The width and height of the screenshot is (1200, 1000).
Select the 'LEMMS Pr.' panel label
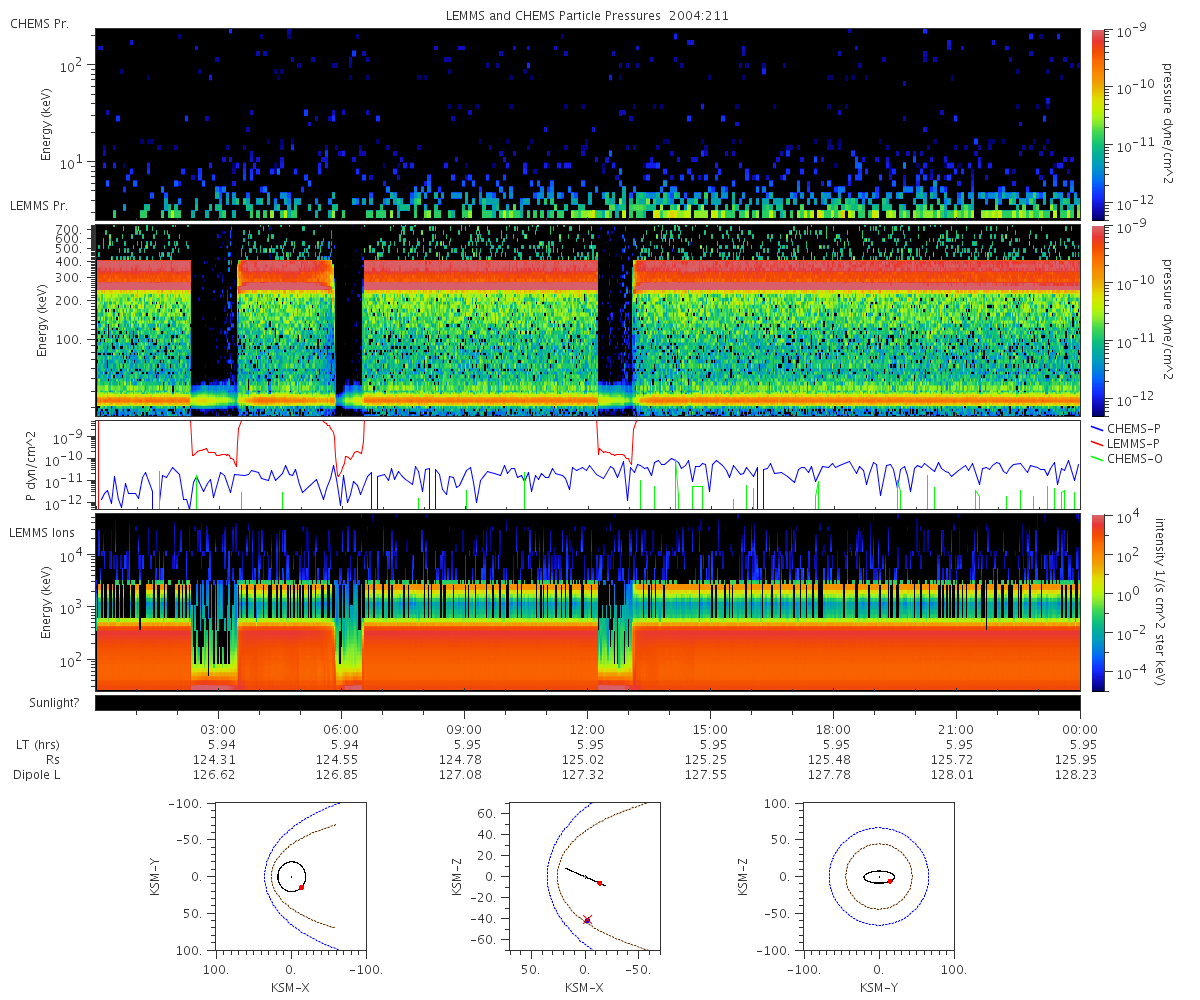click(39, 205)
